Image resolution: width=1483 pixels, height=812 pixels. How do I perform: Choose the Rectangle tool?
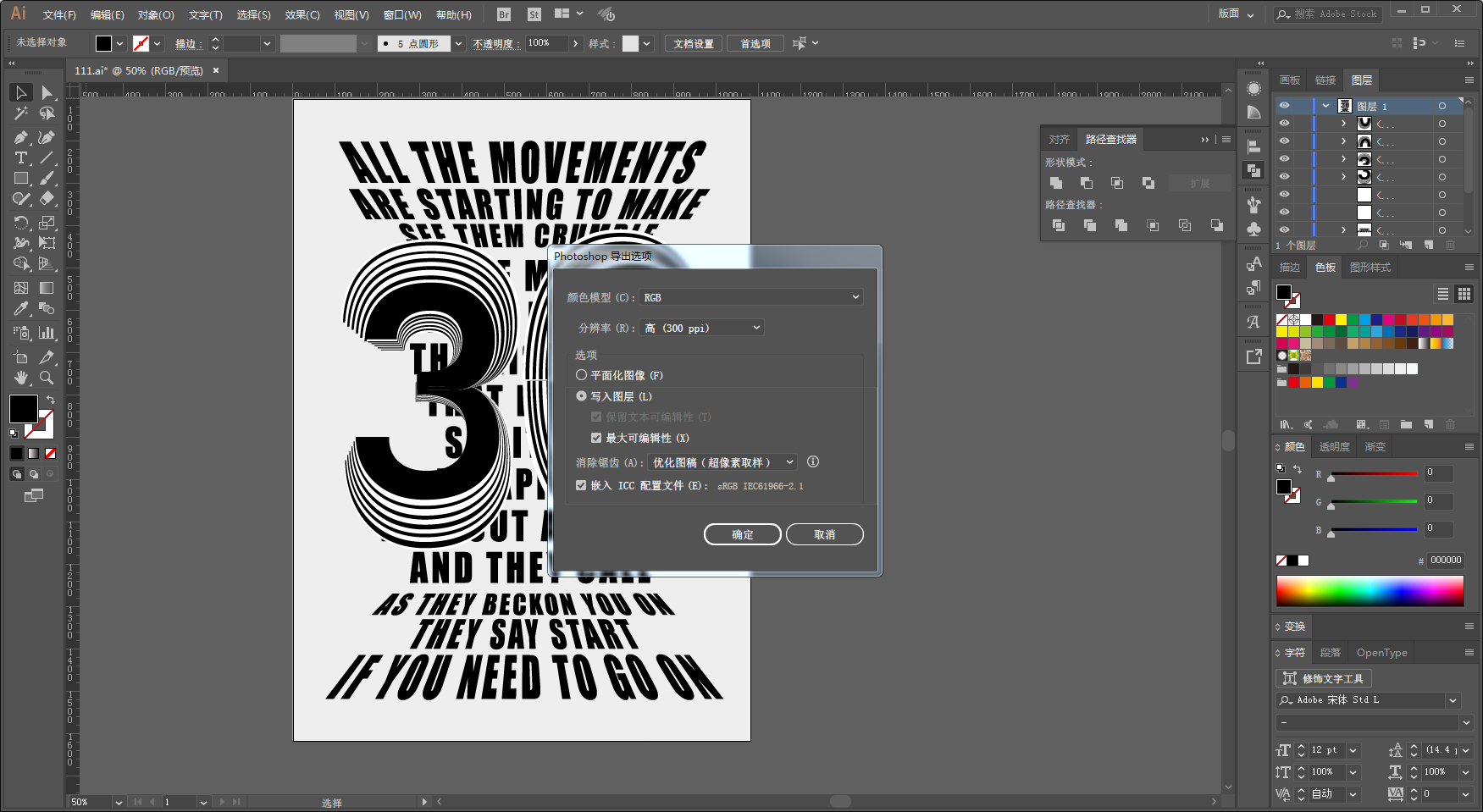point(21,179)
